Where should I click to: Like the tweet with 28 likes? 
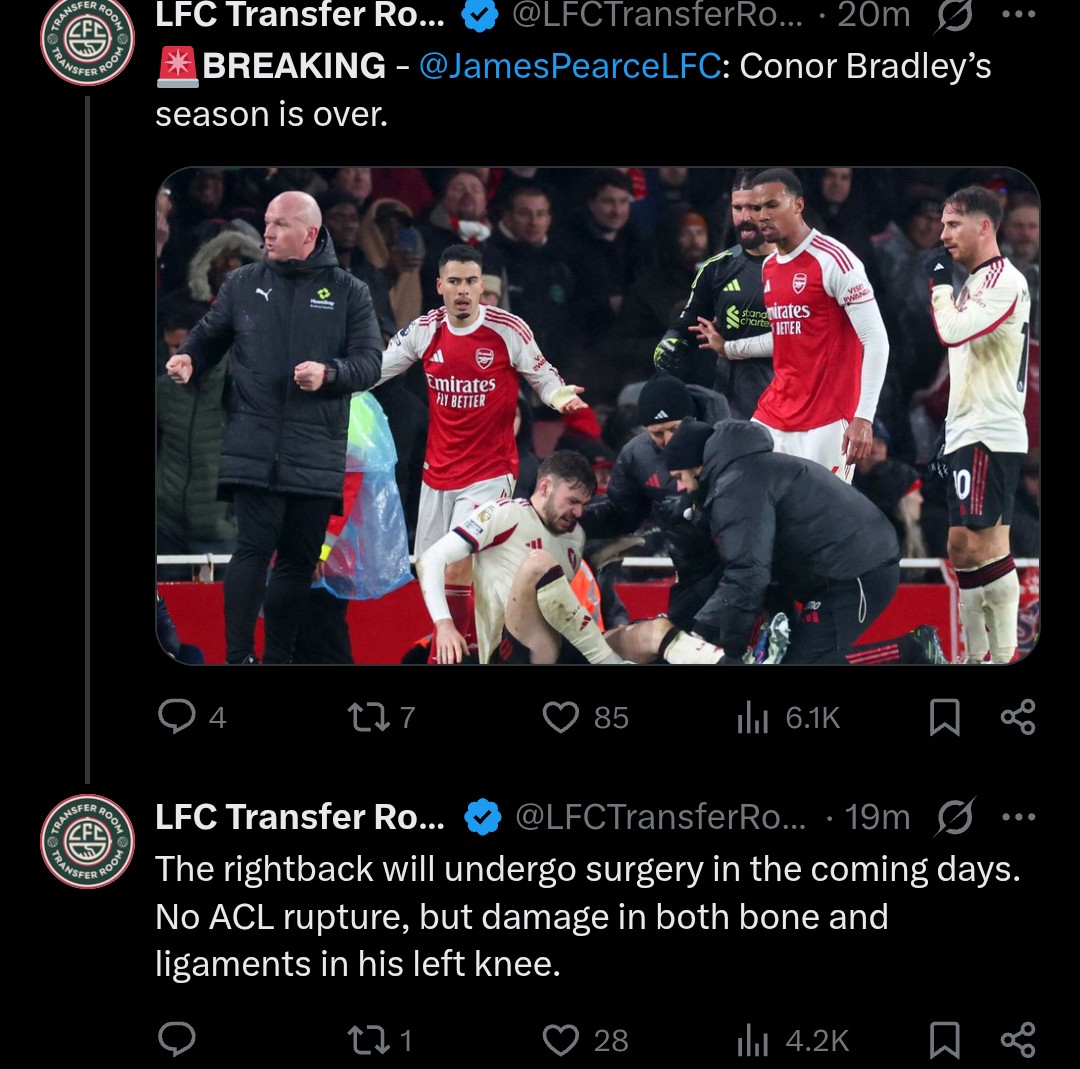(x=561, y=1040)
